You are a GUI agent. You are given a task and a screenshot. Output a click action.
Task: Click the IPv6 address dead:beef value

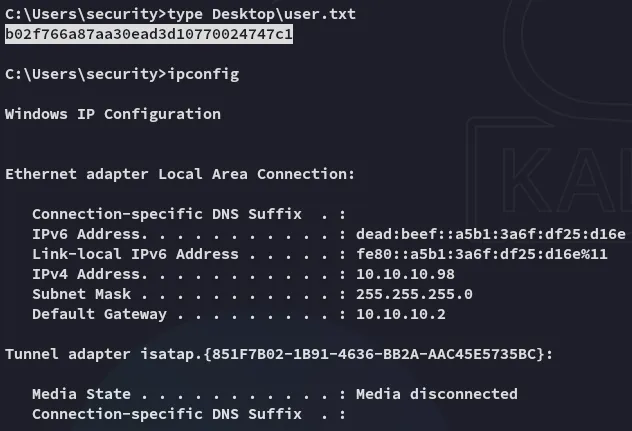point(490,234)
